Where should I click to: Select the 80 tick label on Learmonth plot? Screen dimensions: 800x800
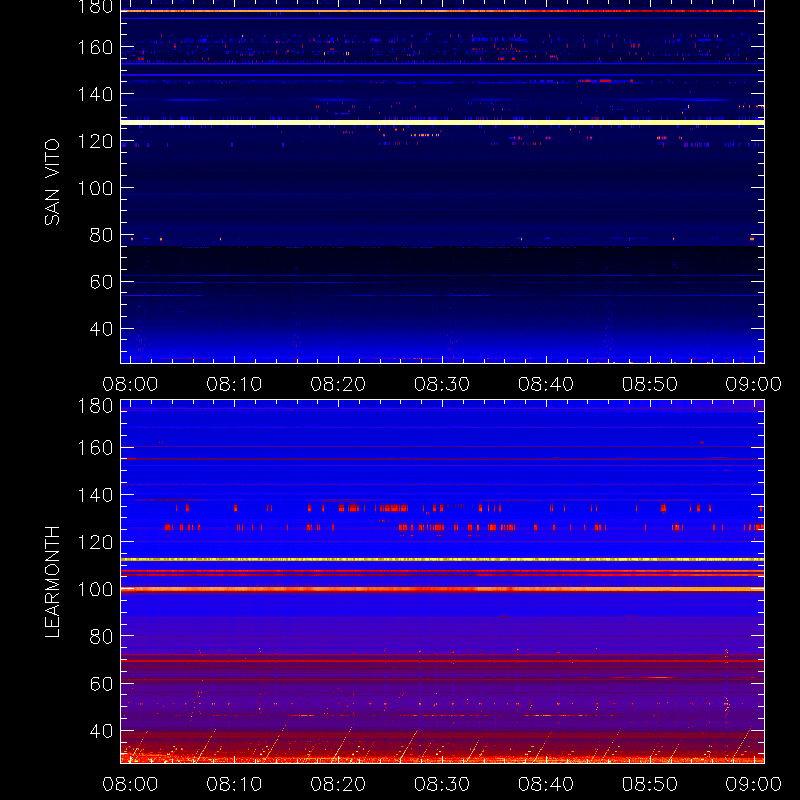click(101, 637)
